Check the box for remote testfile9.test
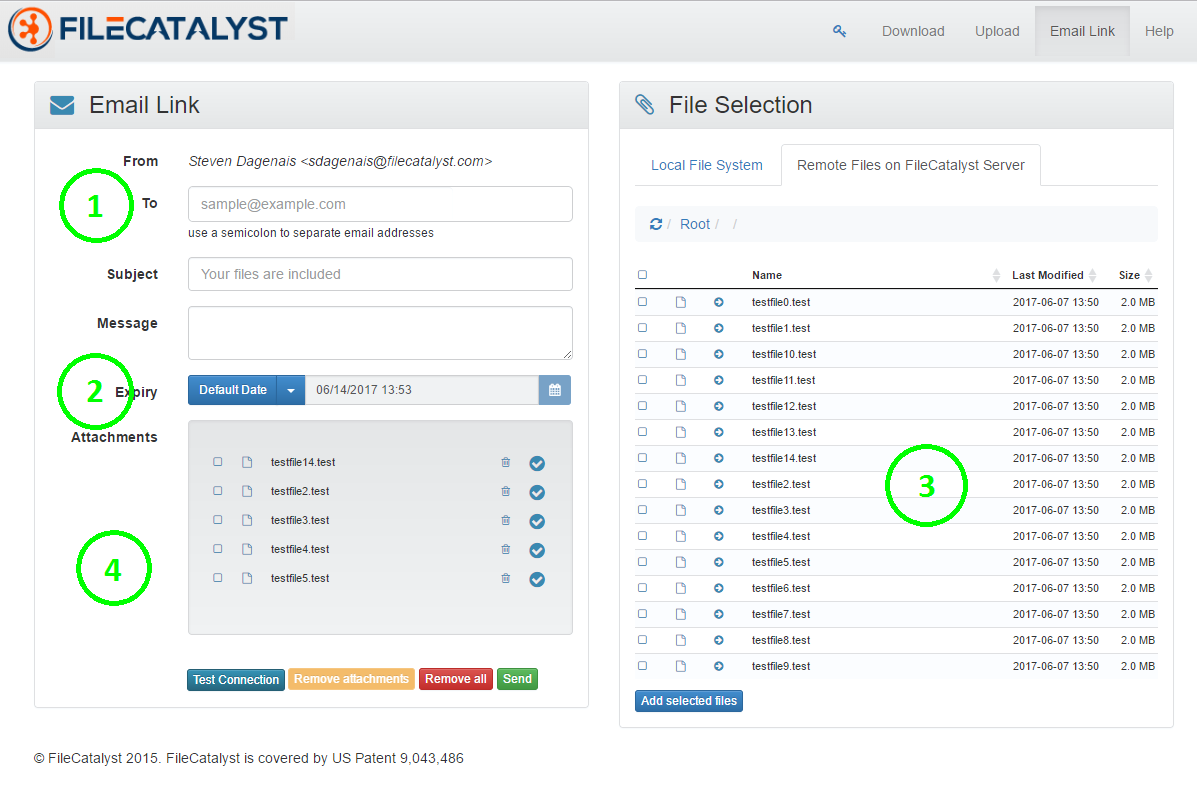The height and width of the screenshot is (787, 1197). click(x=642, y=666)
